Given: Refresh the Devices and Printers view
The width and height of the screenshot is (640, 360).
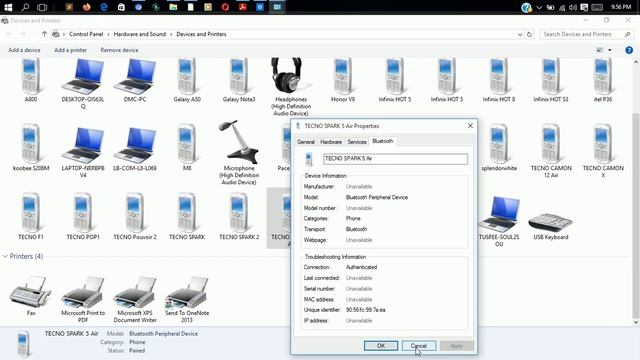Looking at the screenshot, I should pyautogui.click(x=529, y=34).
